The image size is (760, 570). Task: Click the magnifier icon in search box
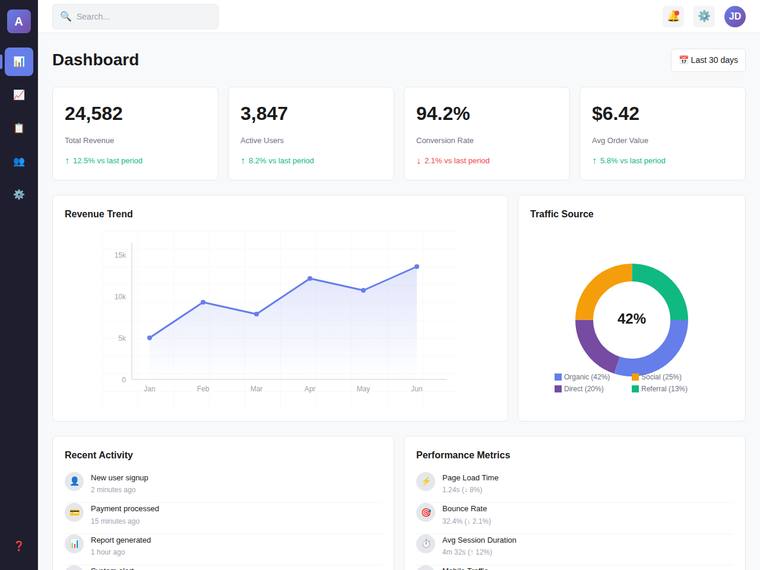click(65, 16)
